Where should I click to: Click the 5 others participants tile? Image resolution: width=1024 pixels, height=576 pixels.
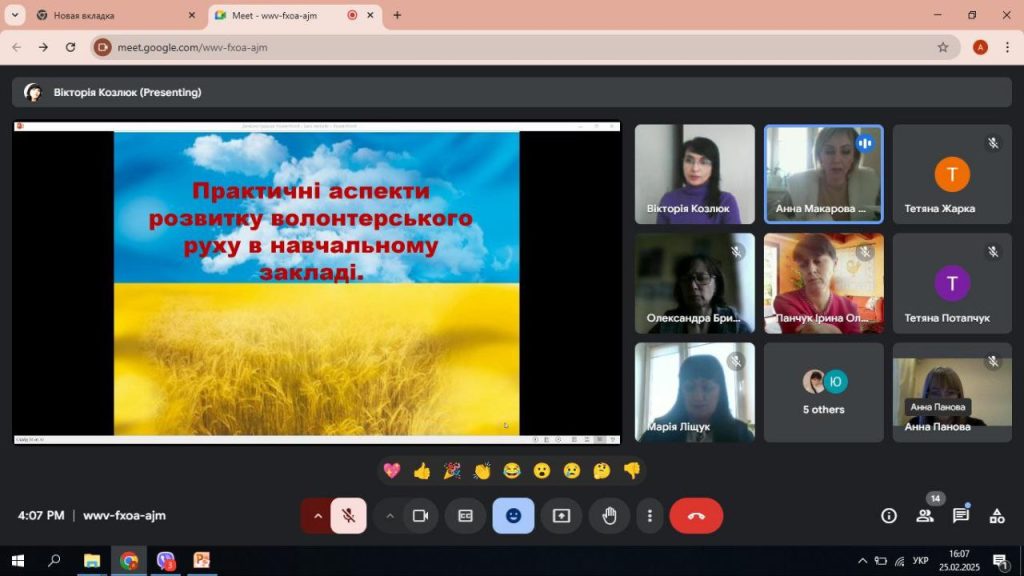pos(823,392)
